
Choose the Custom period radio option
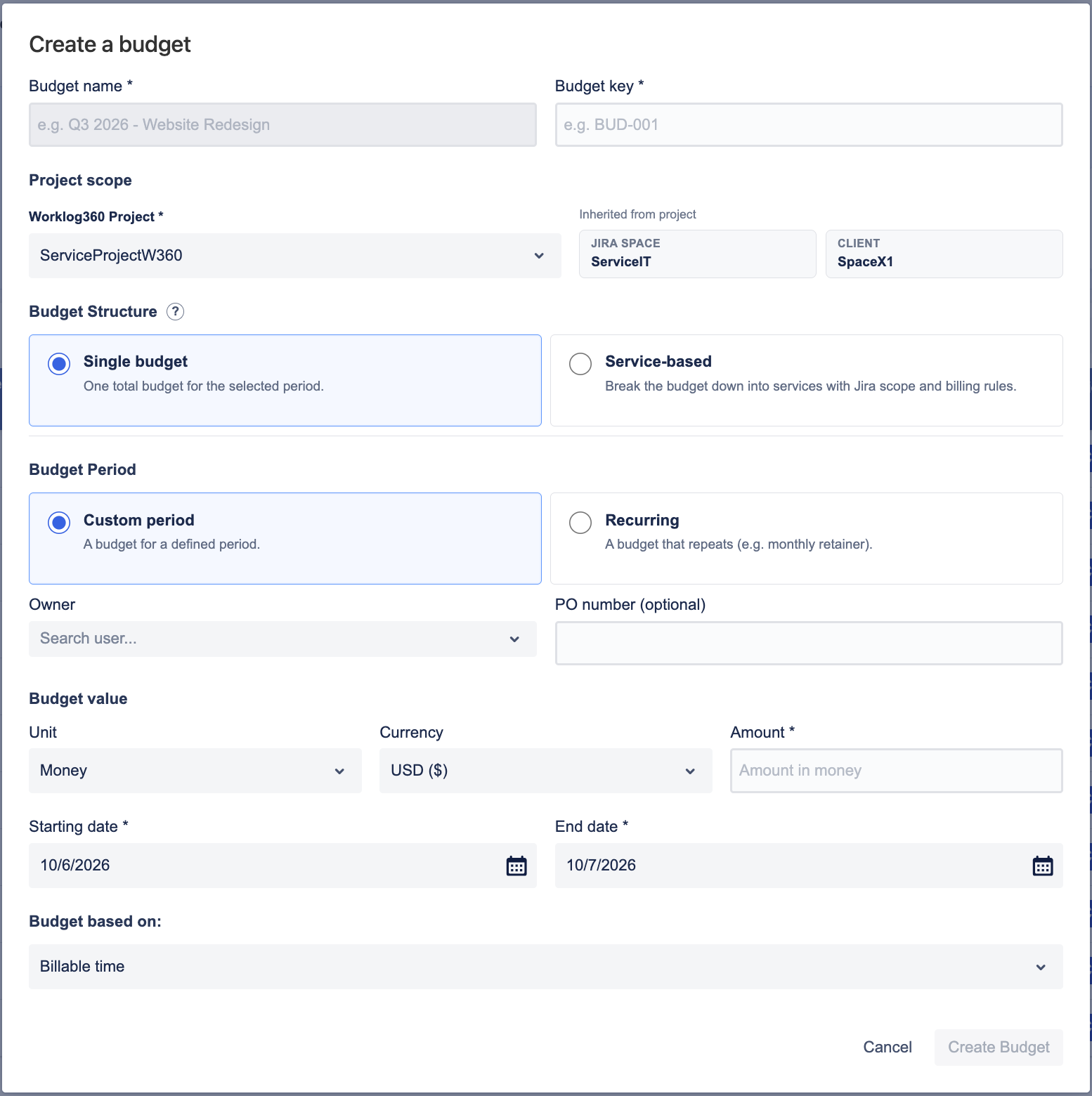tap(59, 522)
